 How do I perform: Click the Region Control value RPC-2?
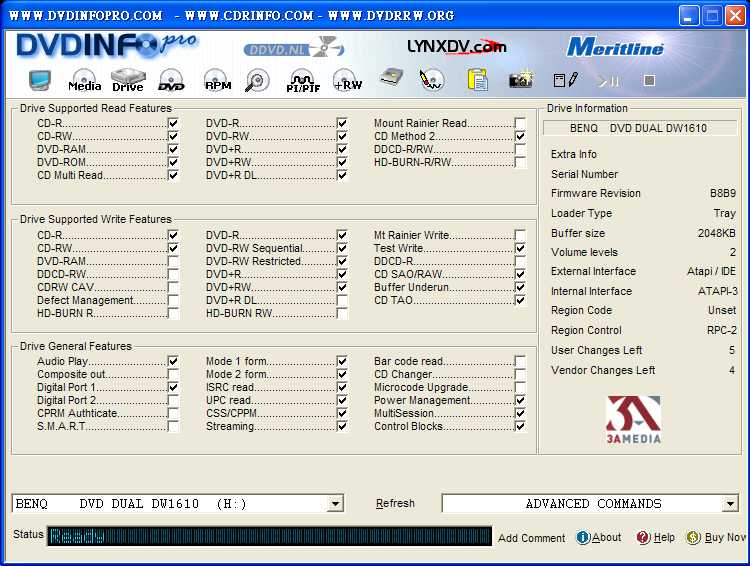point(722,330)
